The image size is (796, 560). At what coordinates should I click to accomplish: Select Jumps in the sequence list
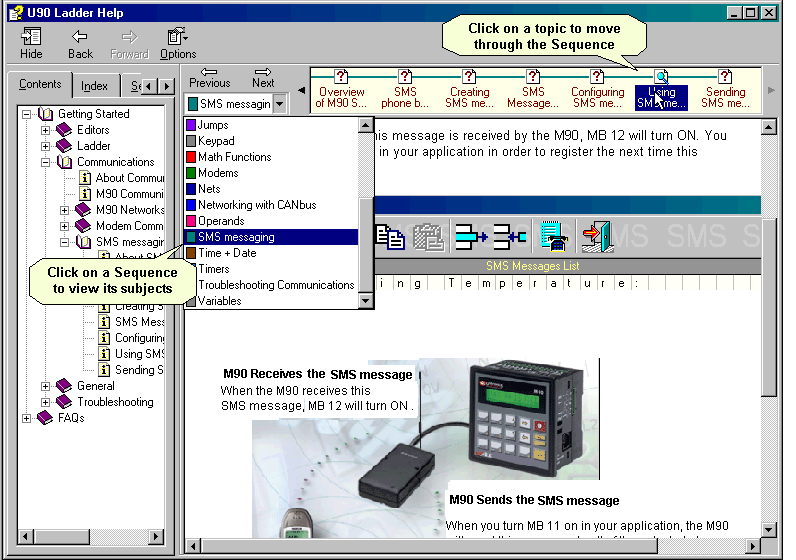(271, 125)
